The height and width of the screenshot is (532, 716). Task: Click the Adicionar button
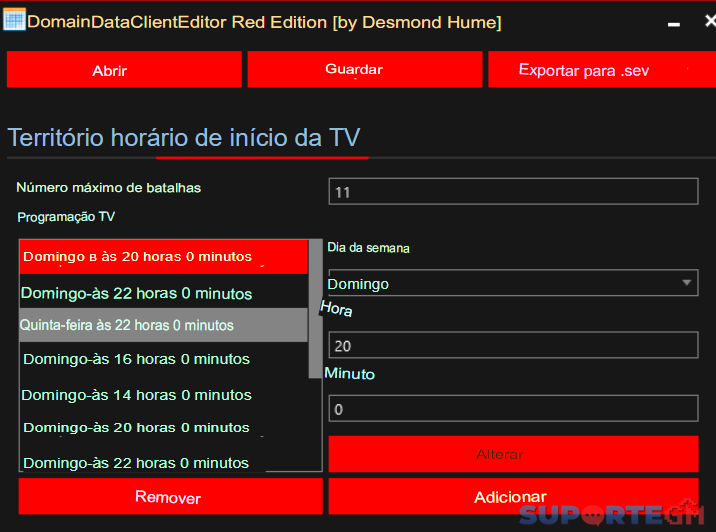pyautogui.click(x=513, y=496)
